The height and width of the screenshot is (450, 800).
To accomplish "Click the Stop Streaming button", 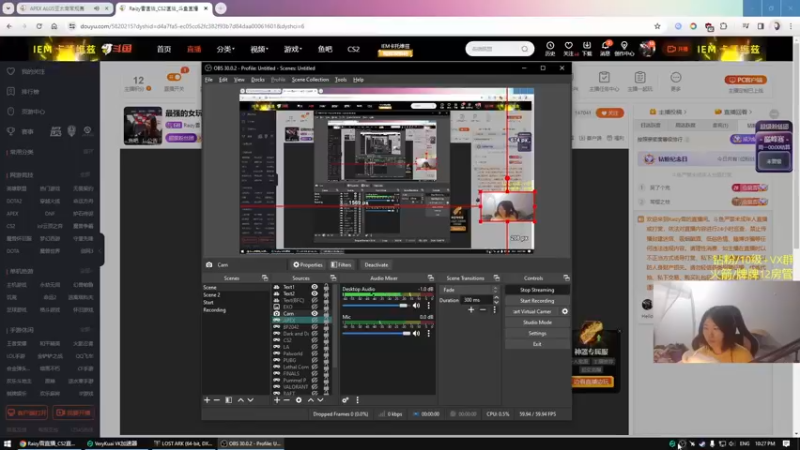I will click(537, 290).
